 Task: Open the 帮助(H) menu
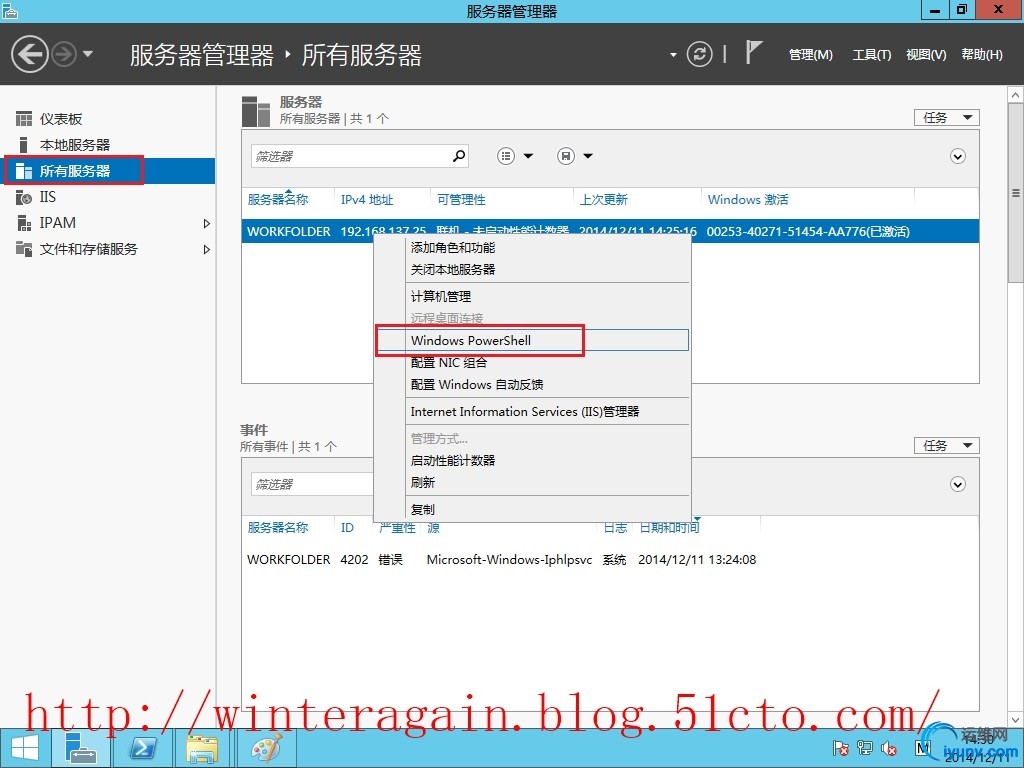pyautogui.click(x=982, y=55)
